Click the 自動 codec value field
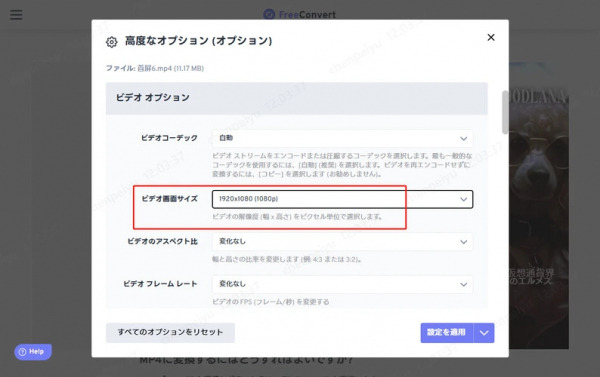Viewport: 600px width, 377px height. 226,138
